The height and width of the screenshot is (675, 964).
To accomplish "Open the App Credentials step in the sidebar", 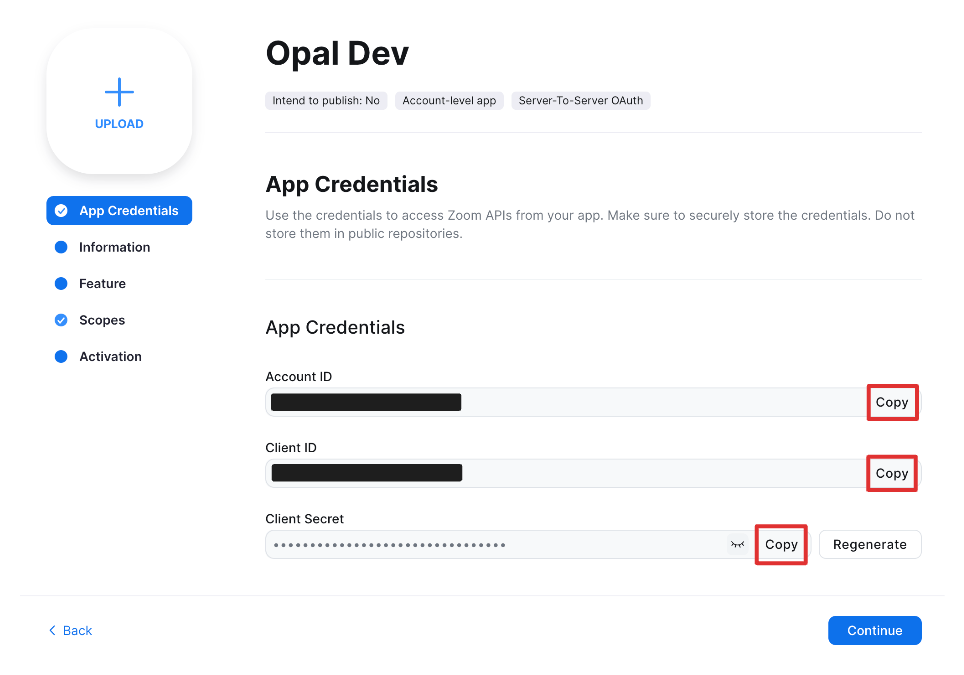I will pyautogui.click(x=119, y=211).
